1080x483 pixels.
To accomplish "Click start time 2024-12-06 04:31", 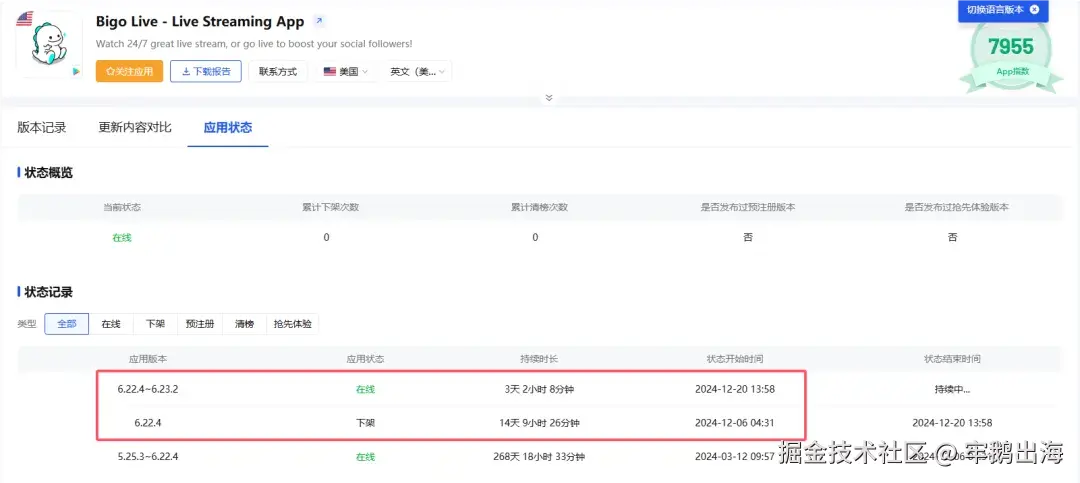I will tap(735, 422).
